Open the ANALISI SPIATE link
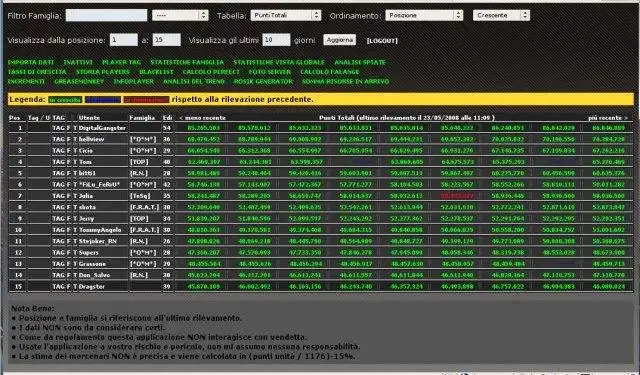Image resolution: width=640 pixels, height=375 pixels. pyautogui.click(x=360, y=62)
